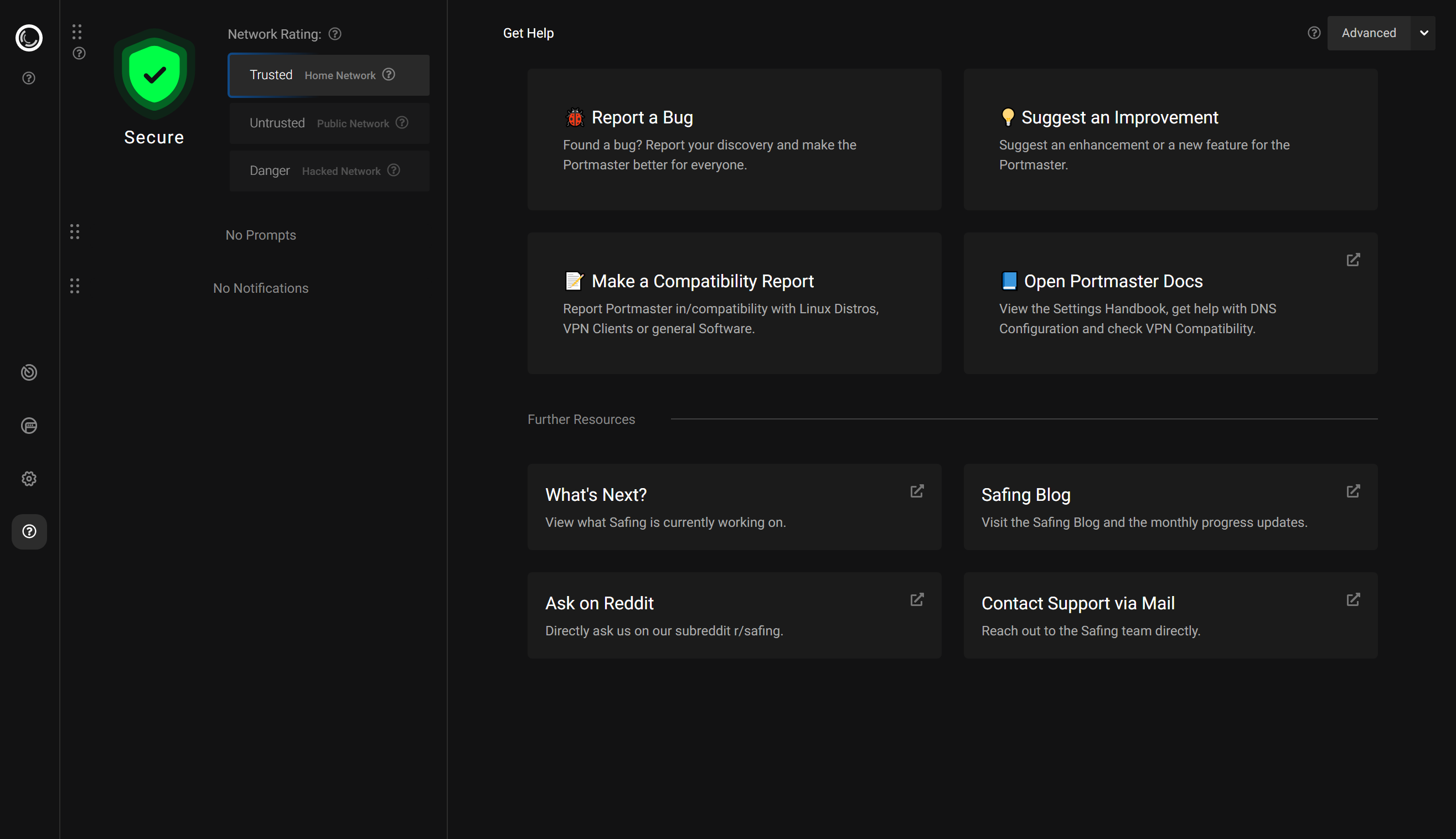The height and width of the screenshot is (839, 1456).
Task: Click help icon beside Hacked Network
Action: [394, 170]
